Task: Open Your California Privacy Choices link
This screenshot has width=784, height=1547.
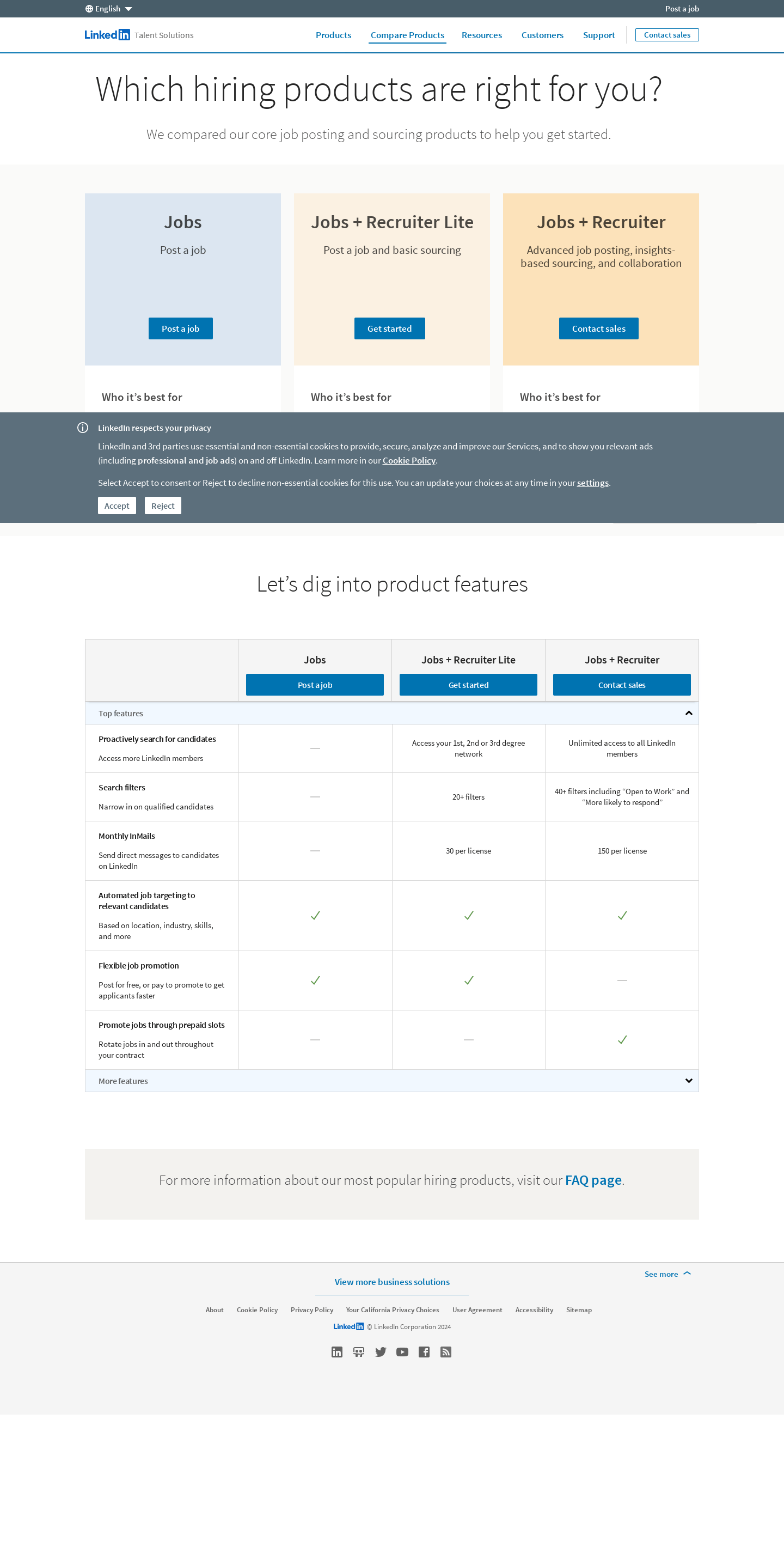Action: [393, 1310]
